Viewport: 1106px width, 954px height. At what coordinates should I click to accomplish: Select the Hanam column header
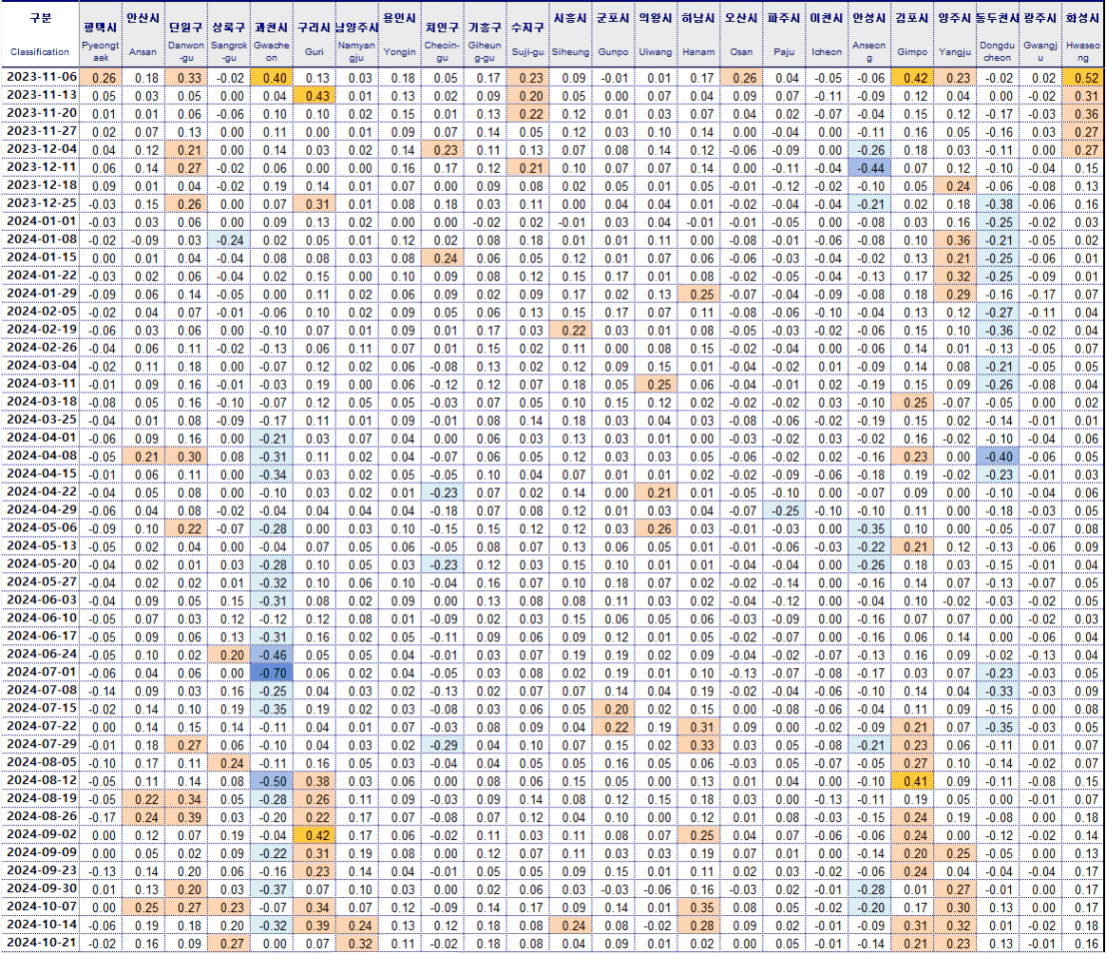698,34
